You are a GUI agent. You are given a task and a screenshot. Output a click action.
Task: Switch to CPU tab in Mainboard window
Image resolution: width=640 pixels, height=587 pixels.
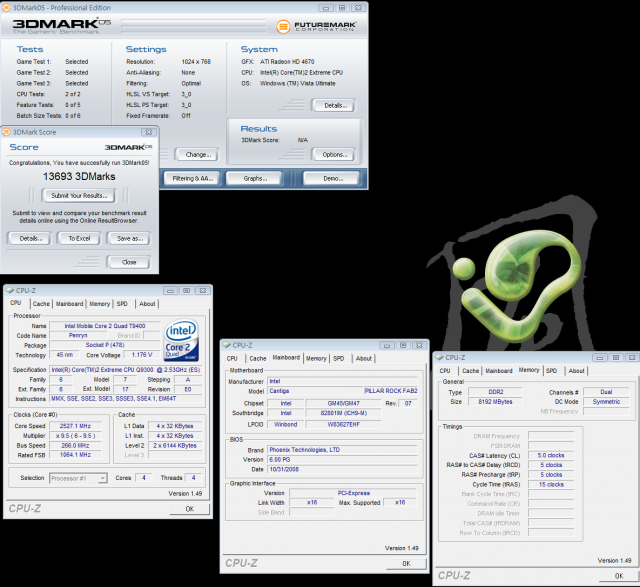(x=232, y=358)
